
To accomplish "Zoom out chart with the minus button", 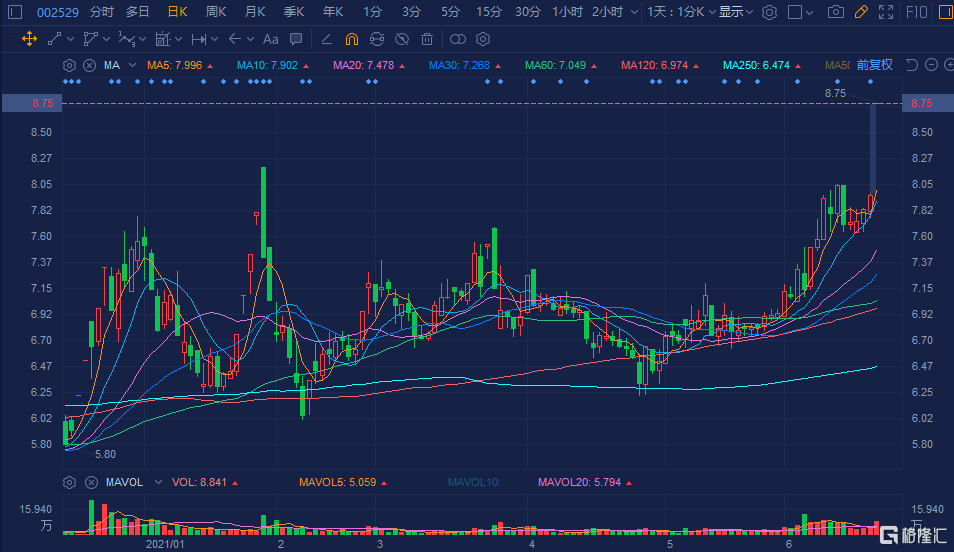I will click(931, 65).
